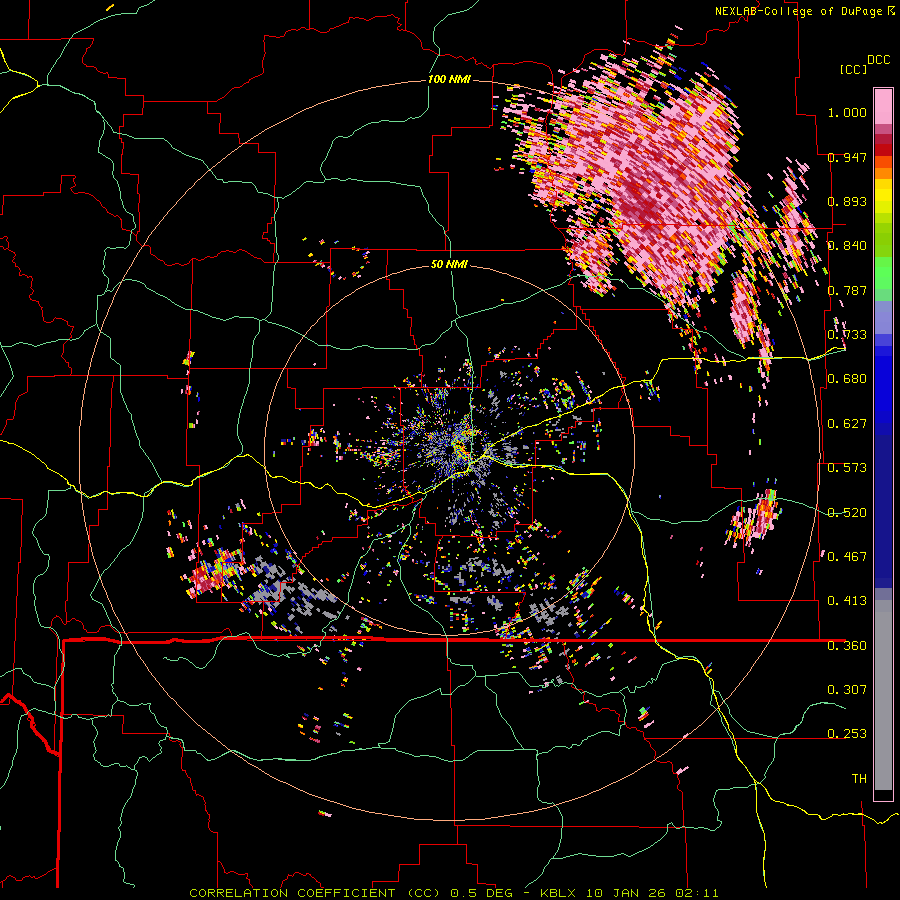
Task: Click the 1.000 scale value
Action: click(x=847, y=112)
